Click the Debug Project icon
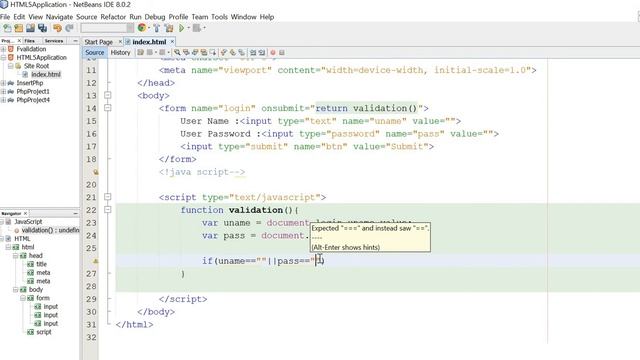The width and height of the screenshot is (640, 360). pyautogui.click(x=197, y=28)
